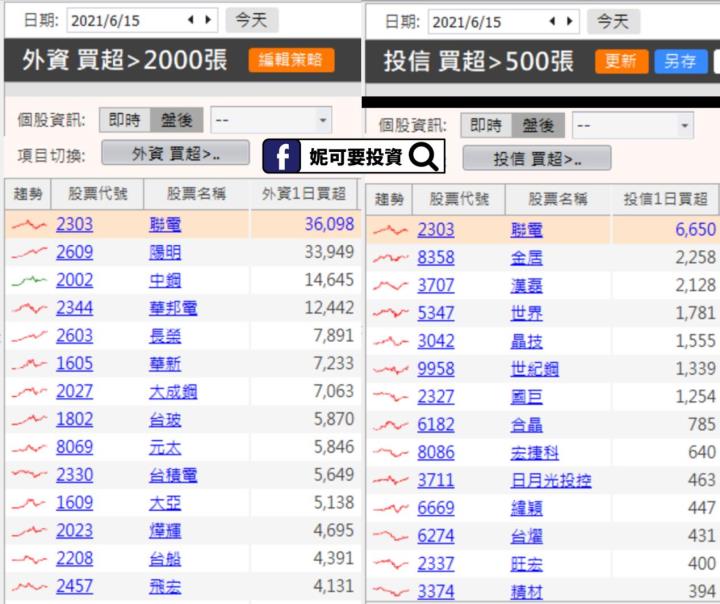Click the blue 另存 button
Screen dimensions: 720x604
[681, 62]
